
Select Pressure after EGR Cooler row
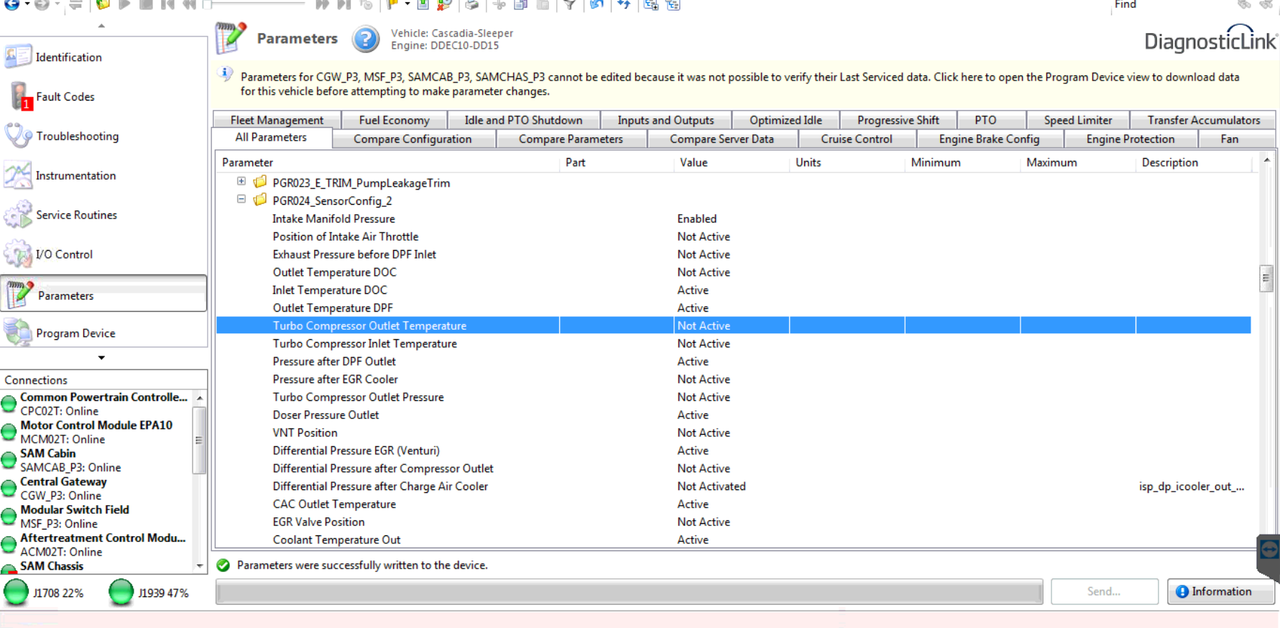[x=734, y=379]
